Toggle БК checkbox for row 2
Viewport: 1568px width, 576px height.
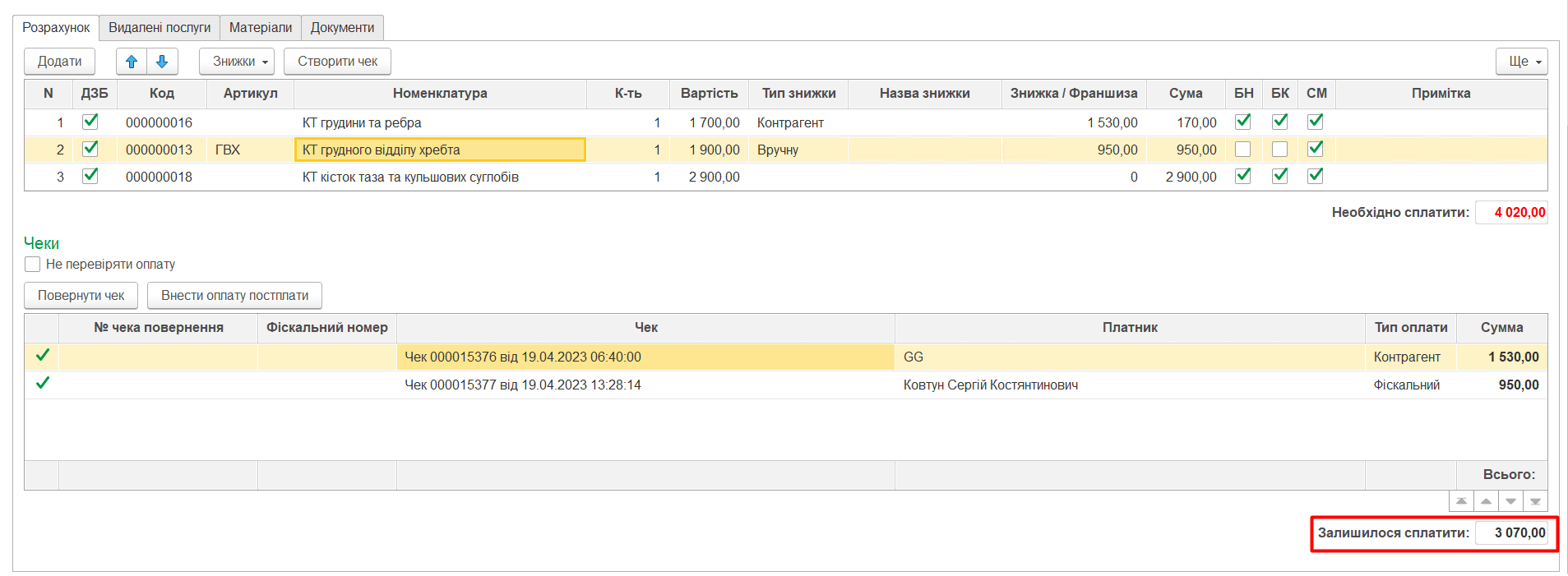coord(1279,150)
